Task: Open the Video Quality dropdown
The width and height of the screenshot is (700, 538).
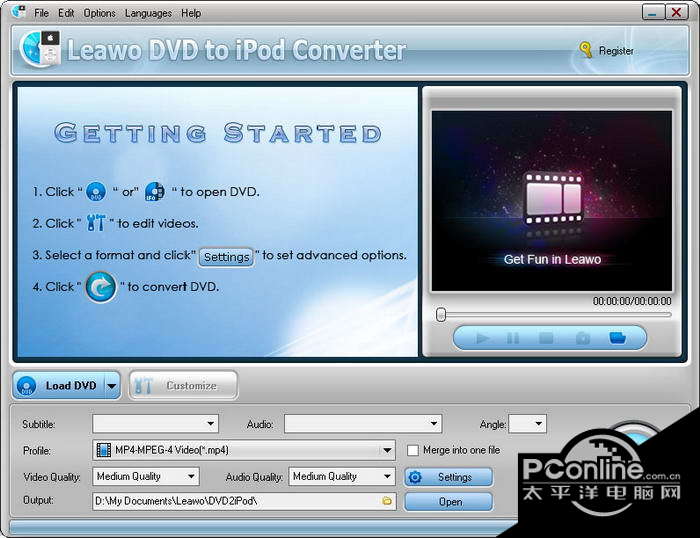Action: 146,476
